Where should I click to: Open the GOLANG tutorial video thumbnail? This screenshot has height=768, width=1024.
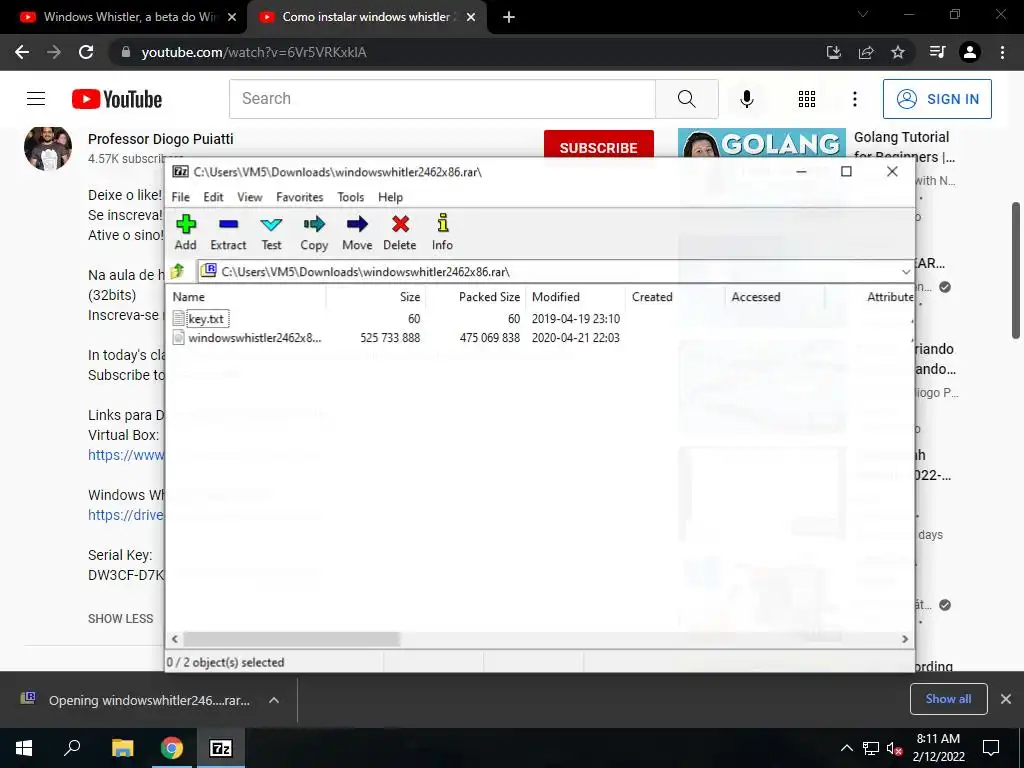pos(761,143)
